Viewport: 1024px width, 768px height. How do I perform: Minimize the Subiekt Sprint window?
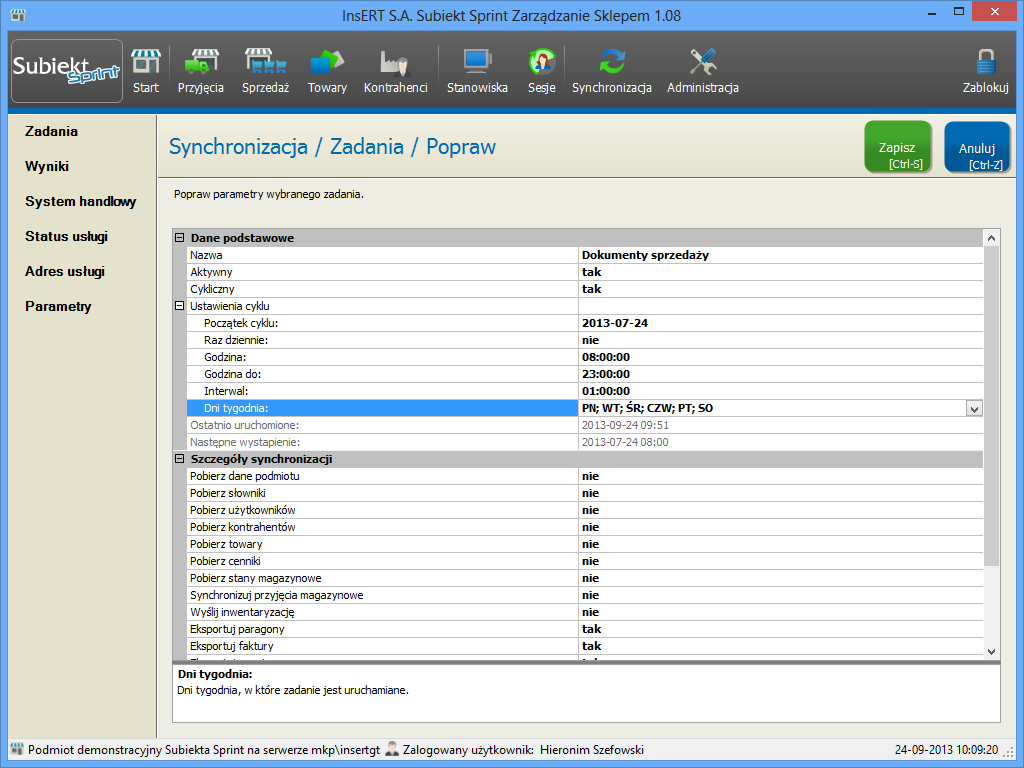click(x=932, y=12)
